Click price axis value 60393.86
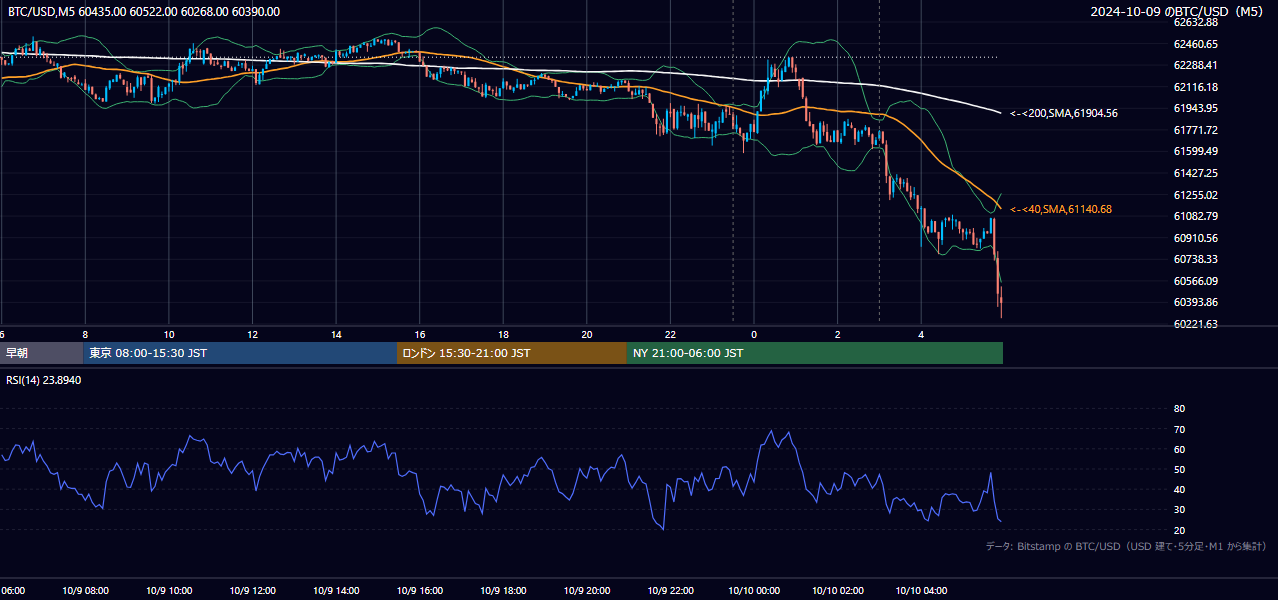 tap(1195, 302)
